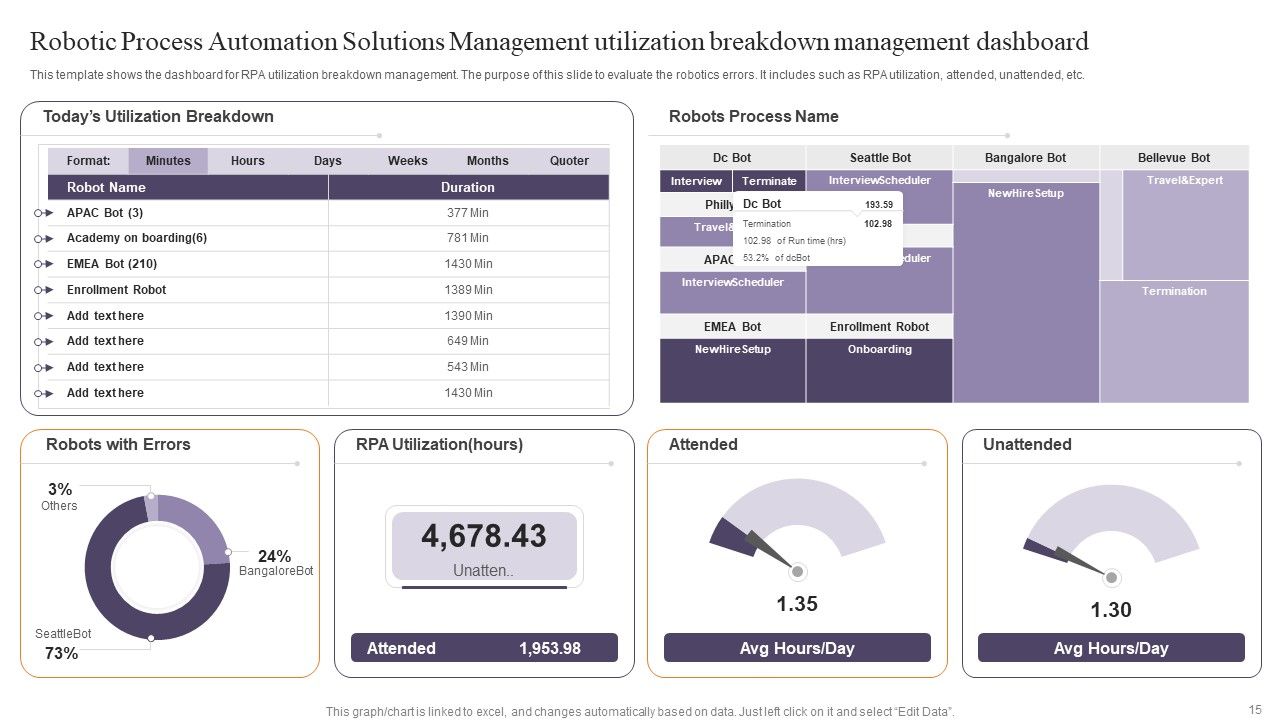Image resolution: width=1280 pixels, height=720 pixels.
Task: Click the 4,678.43 utilization value box
Action: click(x=484, y=546)
